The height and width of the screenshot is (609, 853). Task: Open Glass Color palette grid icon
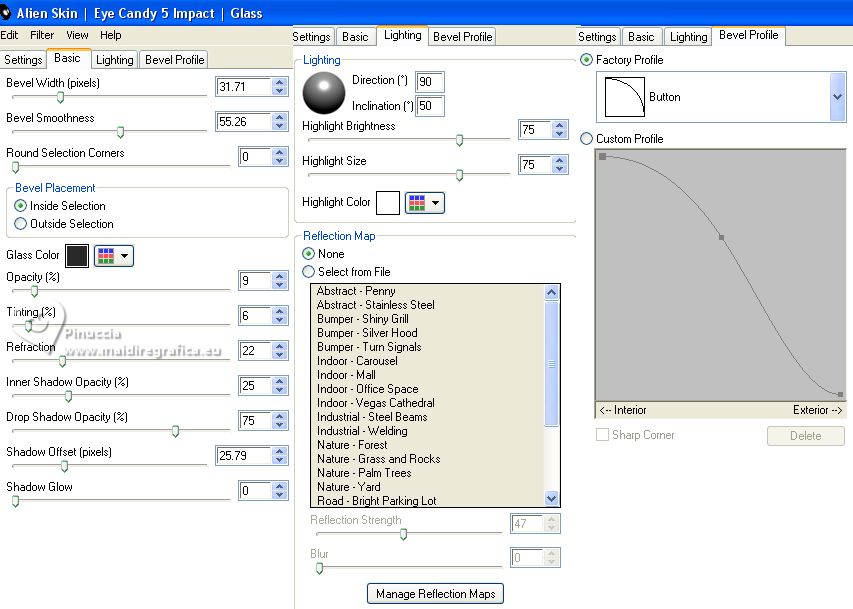(x=106, y=256)
